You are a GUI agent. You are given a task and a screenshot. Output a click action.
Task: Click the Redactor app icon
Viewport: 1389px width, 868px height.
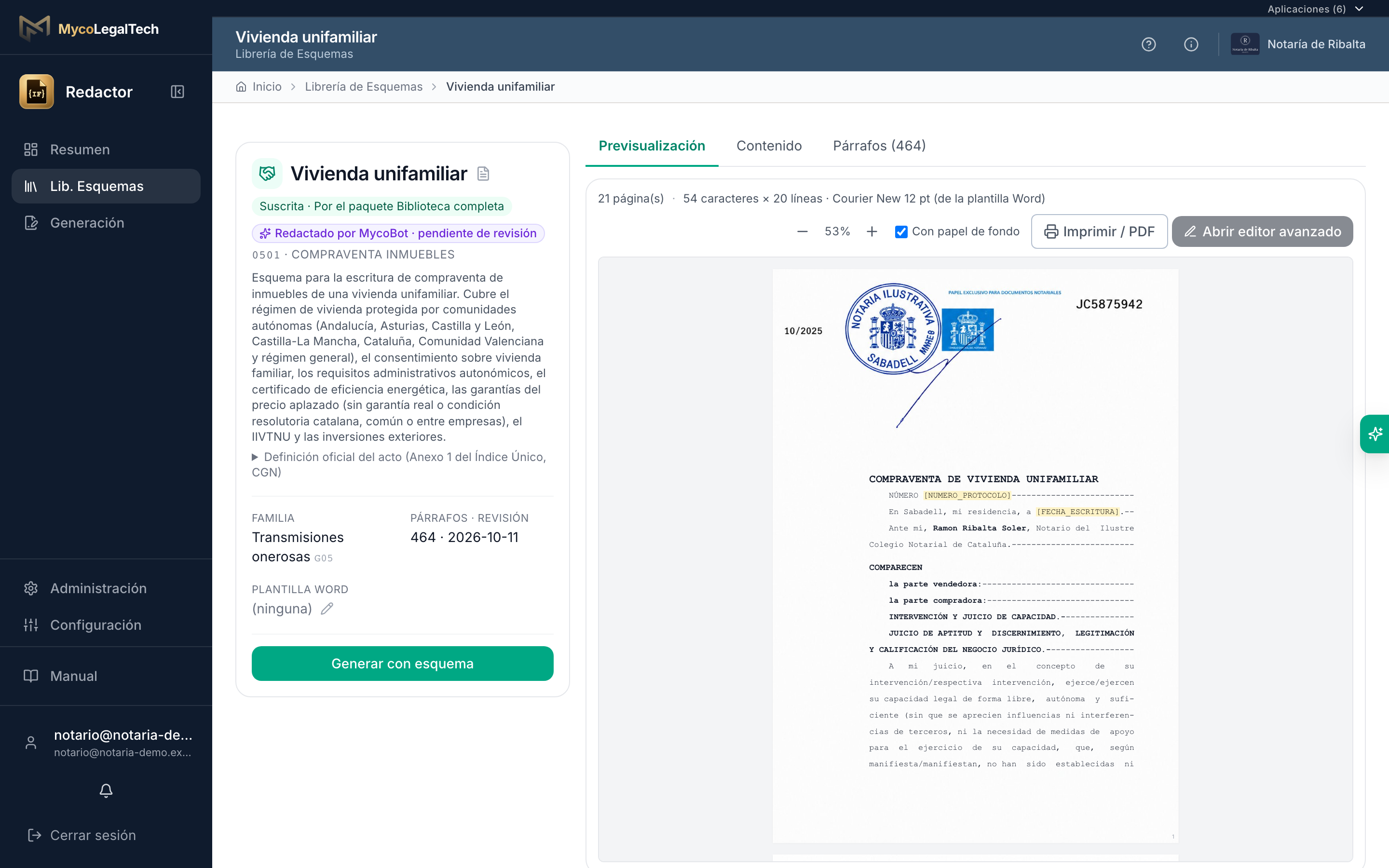point(37,92)
